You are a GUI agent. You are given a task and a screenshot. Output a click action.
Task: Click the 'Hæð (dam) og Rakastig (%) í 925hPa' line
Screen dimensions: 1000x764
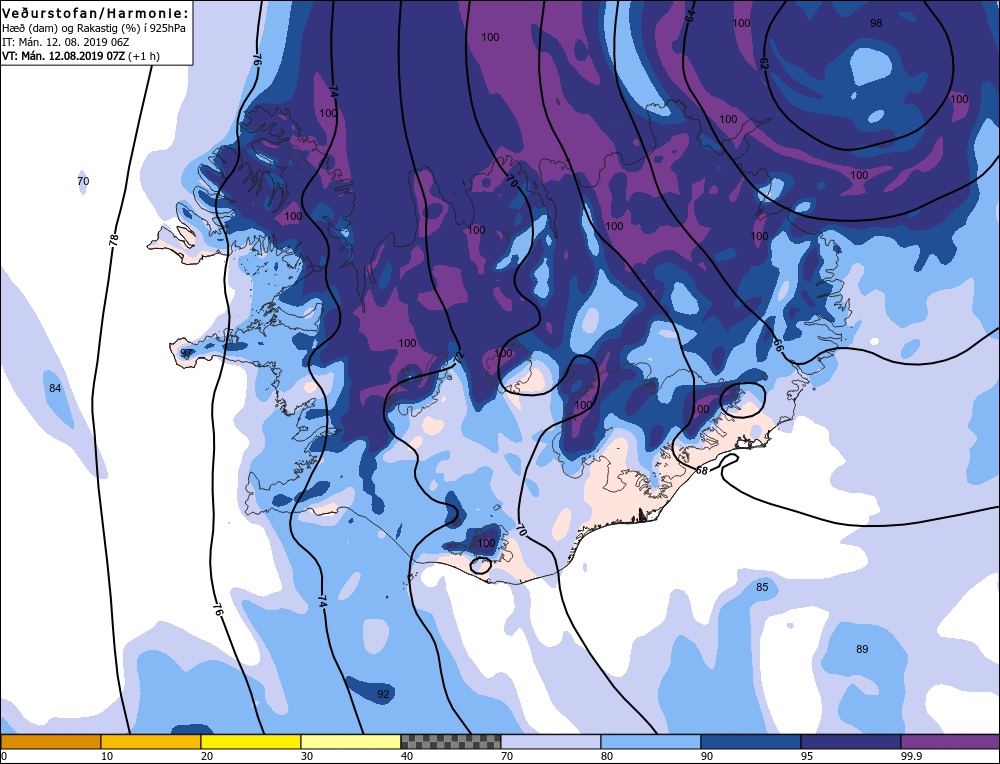pos(94,29)
